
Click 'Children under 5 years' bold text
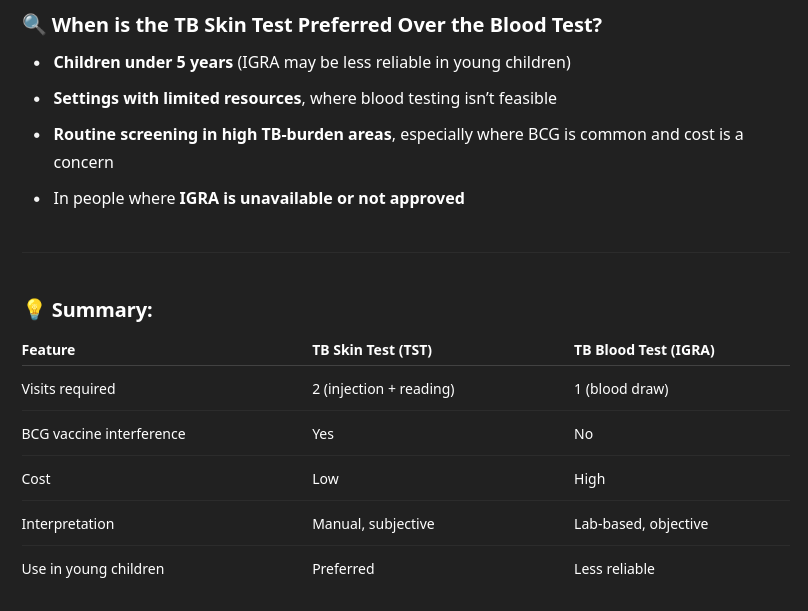click(x=143, y=62)
